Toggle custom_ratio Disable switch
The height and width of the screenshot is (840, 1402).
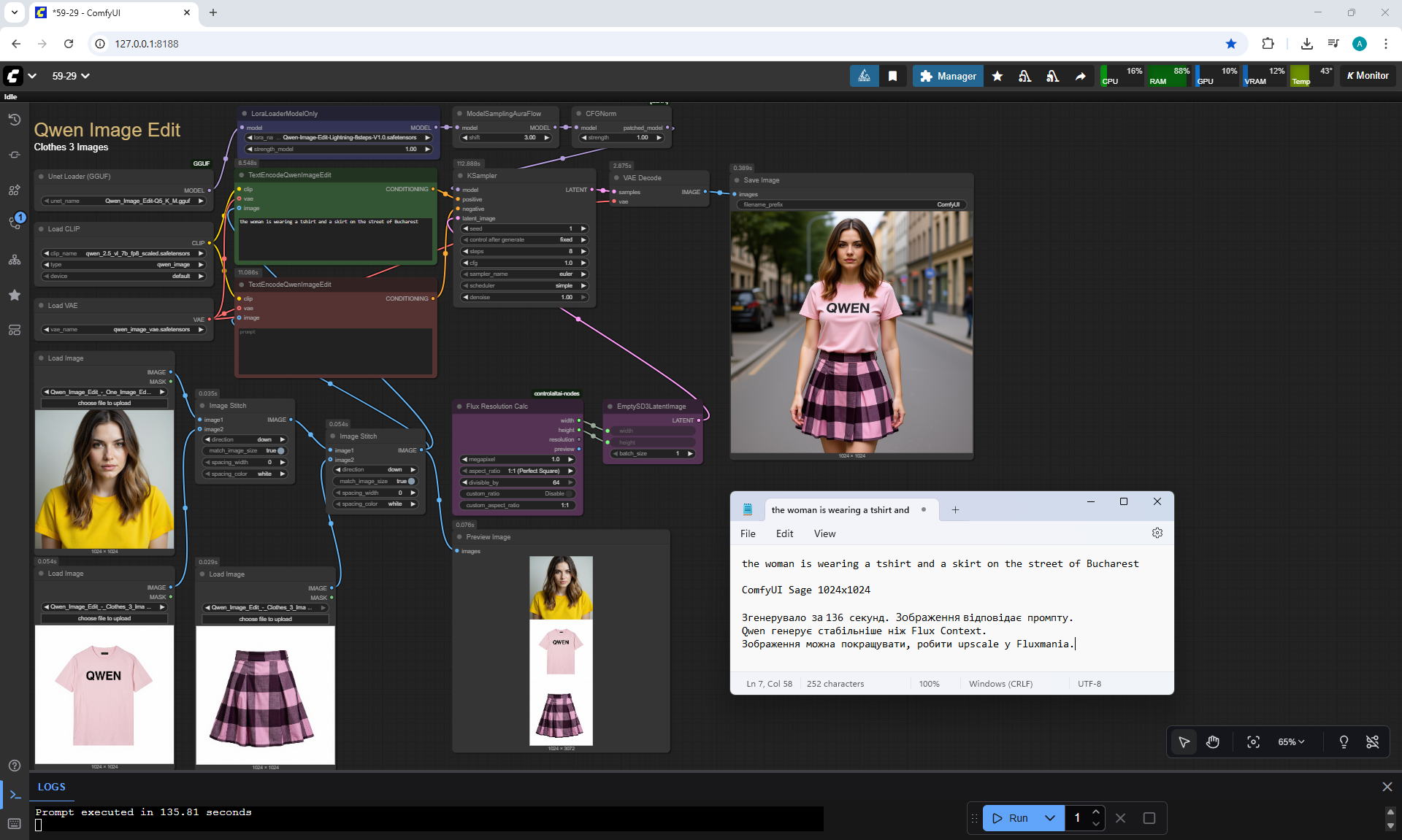point(569,494)
